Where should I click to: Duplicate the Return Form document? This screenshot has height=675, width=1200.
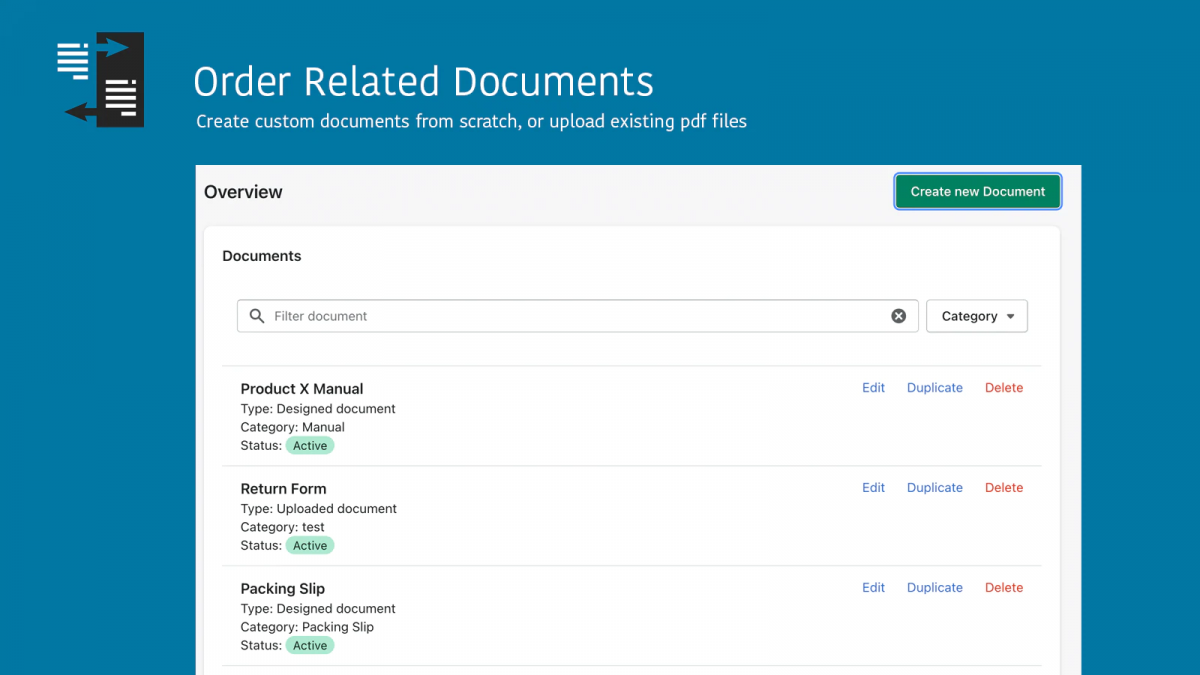coord(934,488)
